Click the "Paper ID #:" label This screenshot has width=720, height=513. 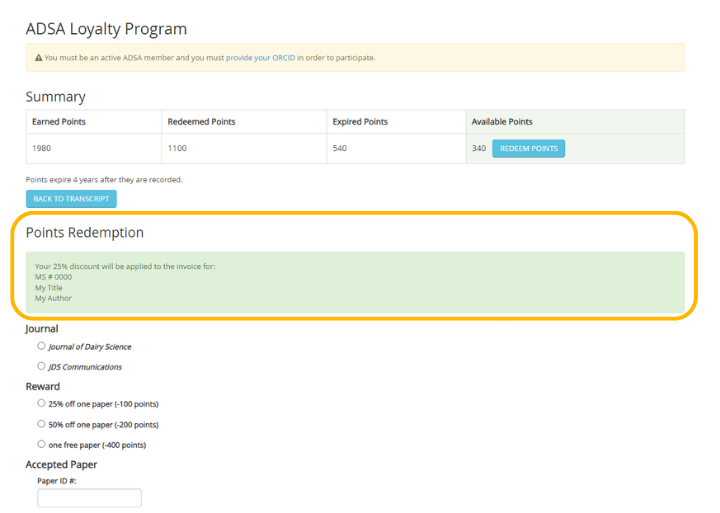[57, 481]
